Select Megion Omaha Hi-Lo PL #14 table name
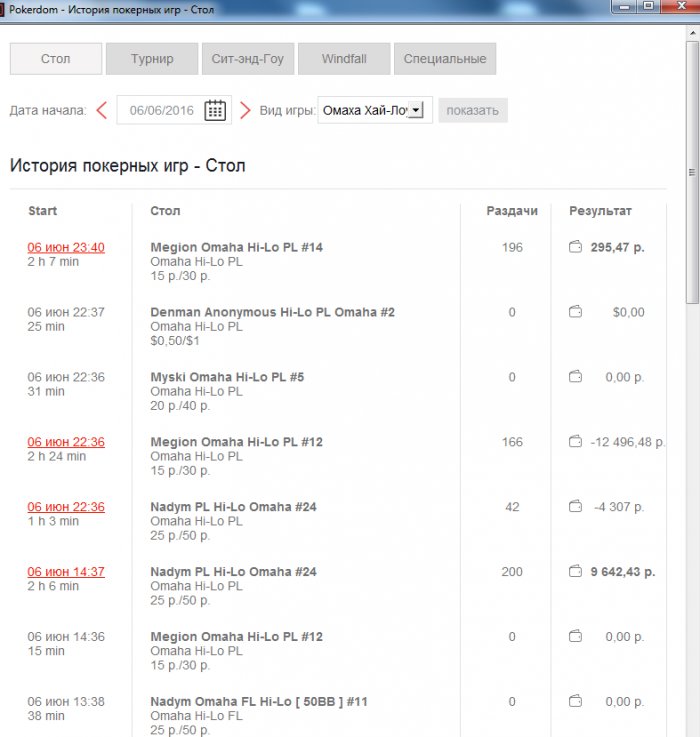The image size is (700, 737). (236, 247)
